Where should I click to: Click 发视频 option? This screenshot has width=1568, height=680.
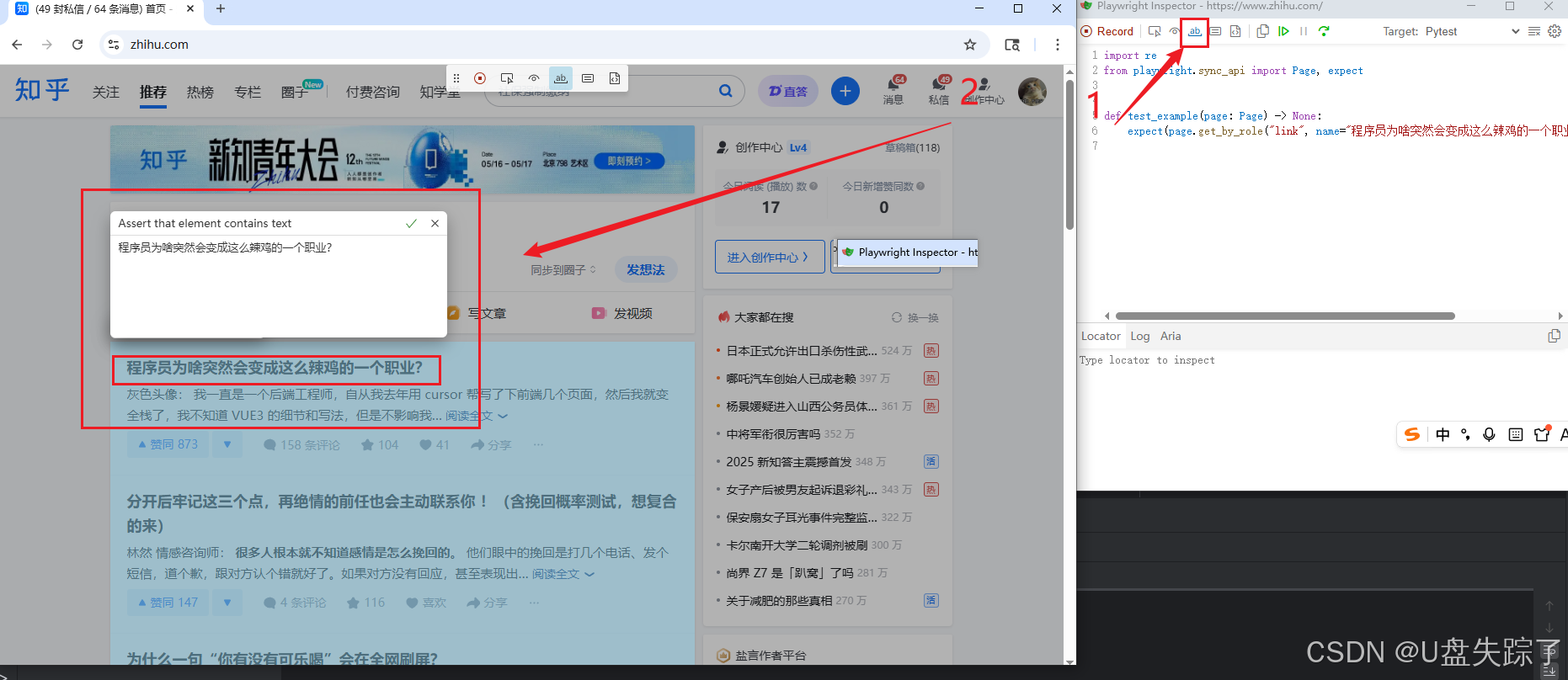click(622, 313)
